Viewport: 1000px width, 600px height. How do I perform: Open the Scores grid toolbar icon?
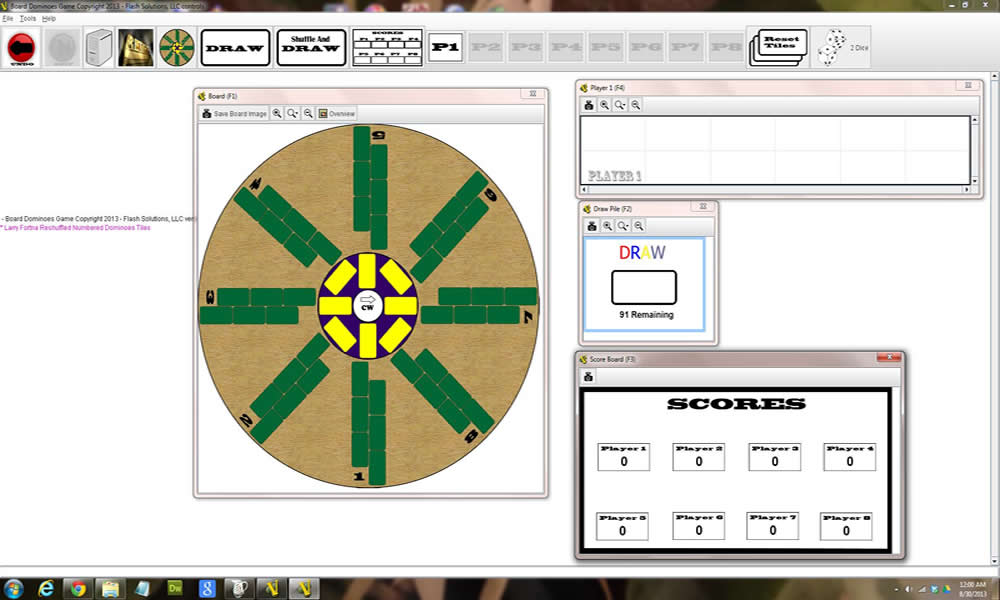(387, 47)
